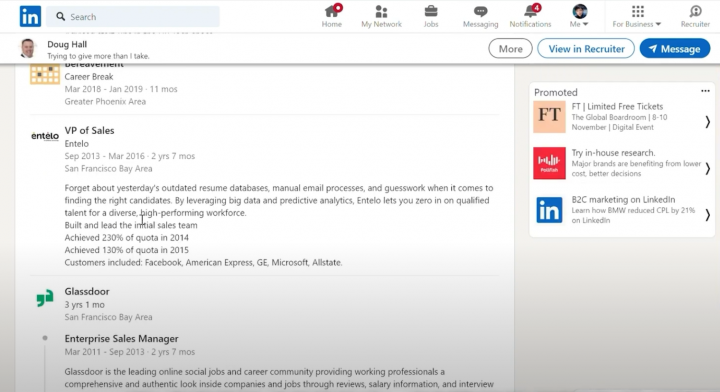This screenshot has height=392, width=720.
Task: Open the More actions dropdown button
Action: point(510,49)
